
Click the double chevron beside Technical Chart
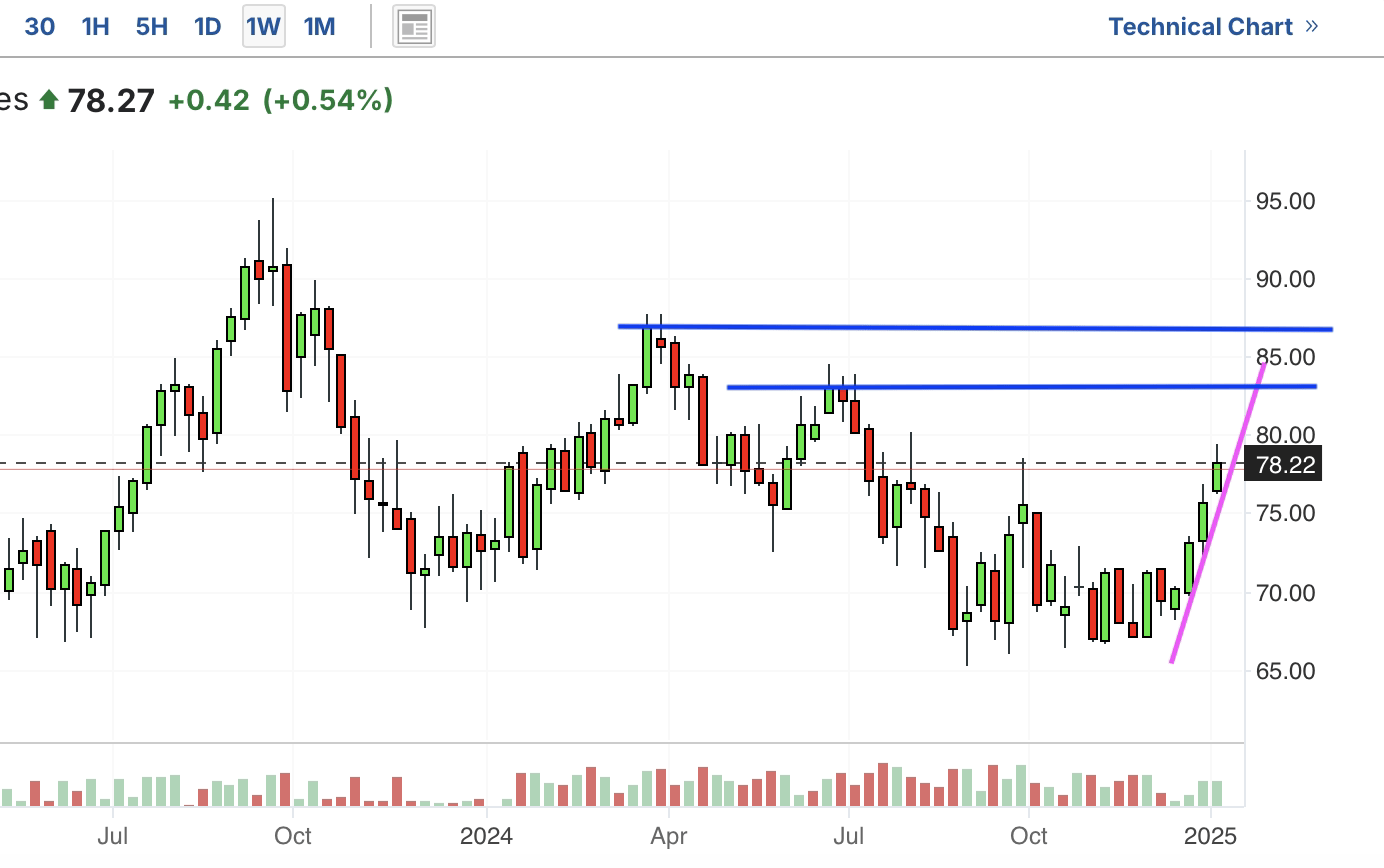click(x=1312, y=26)
